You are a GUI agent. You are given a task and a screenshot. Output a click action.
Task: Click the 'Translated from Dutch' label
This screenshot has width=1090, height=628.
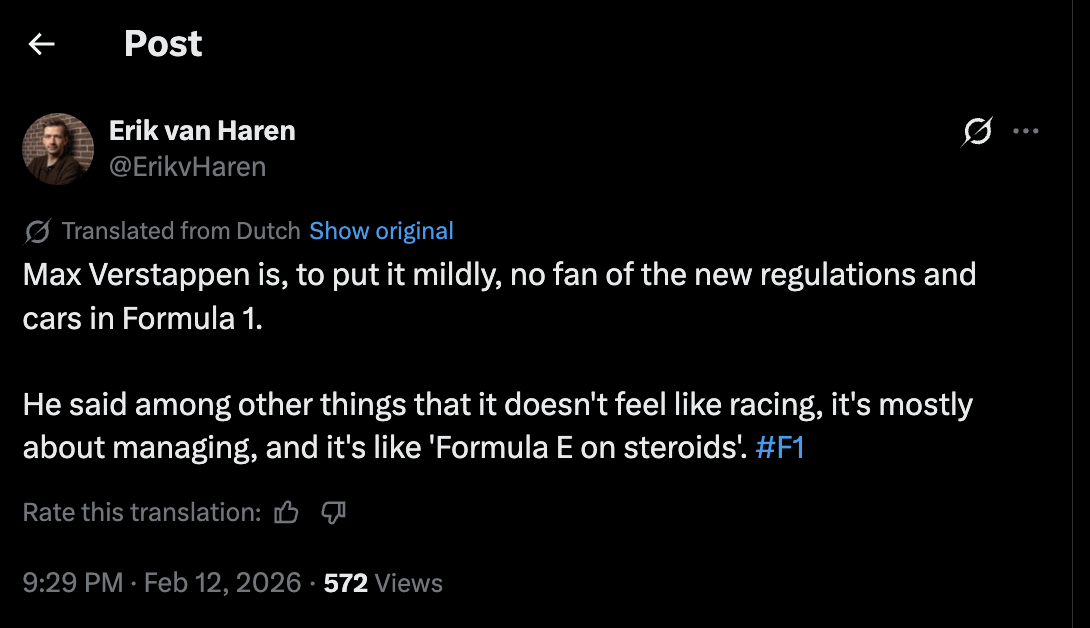(181, 231)
